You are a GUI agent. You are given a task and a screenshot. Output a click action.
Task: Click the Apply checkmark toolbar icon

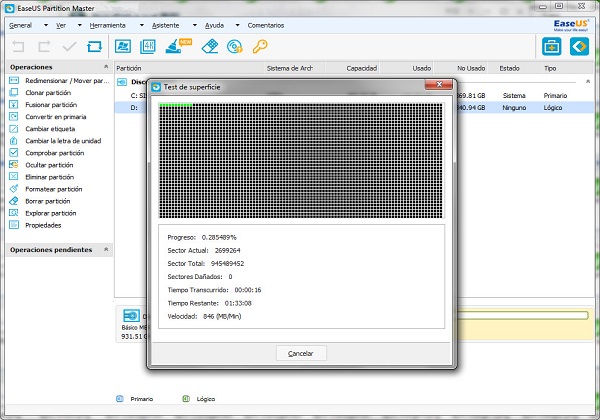pyautogui.click(x=69, y=47)
